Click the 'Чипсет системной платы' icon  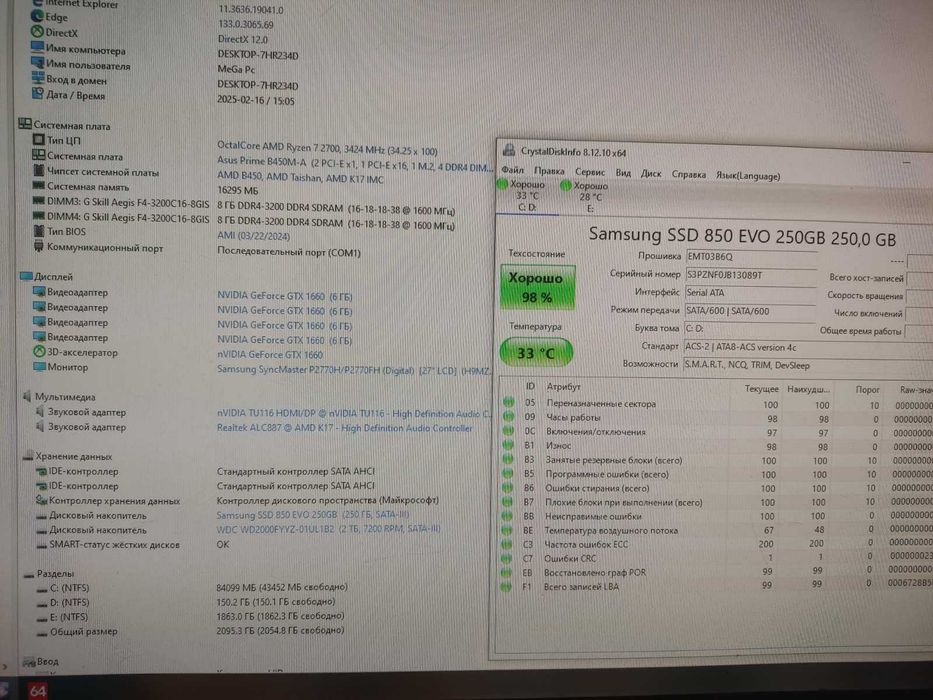click(x=39, y=171)
